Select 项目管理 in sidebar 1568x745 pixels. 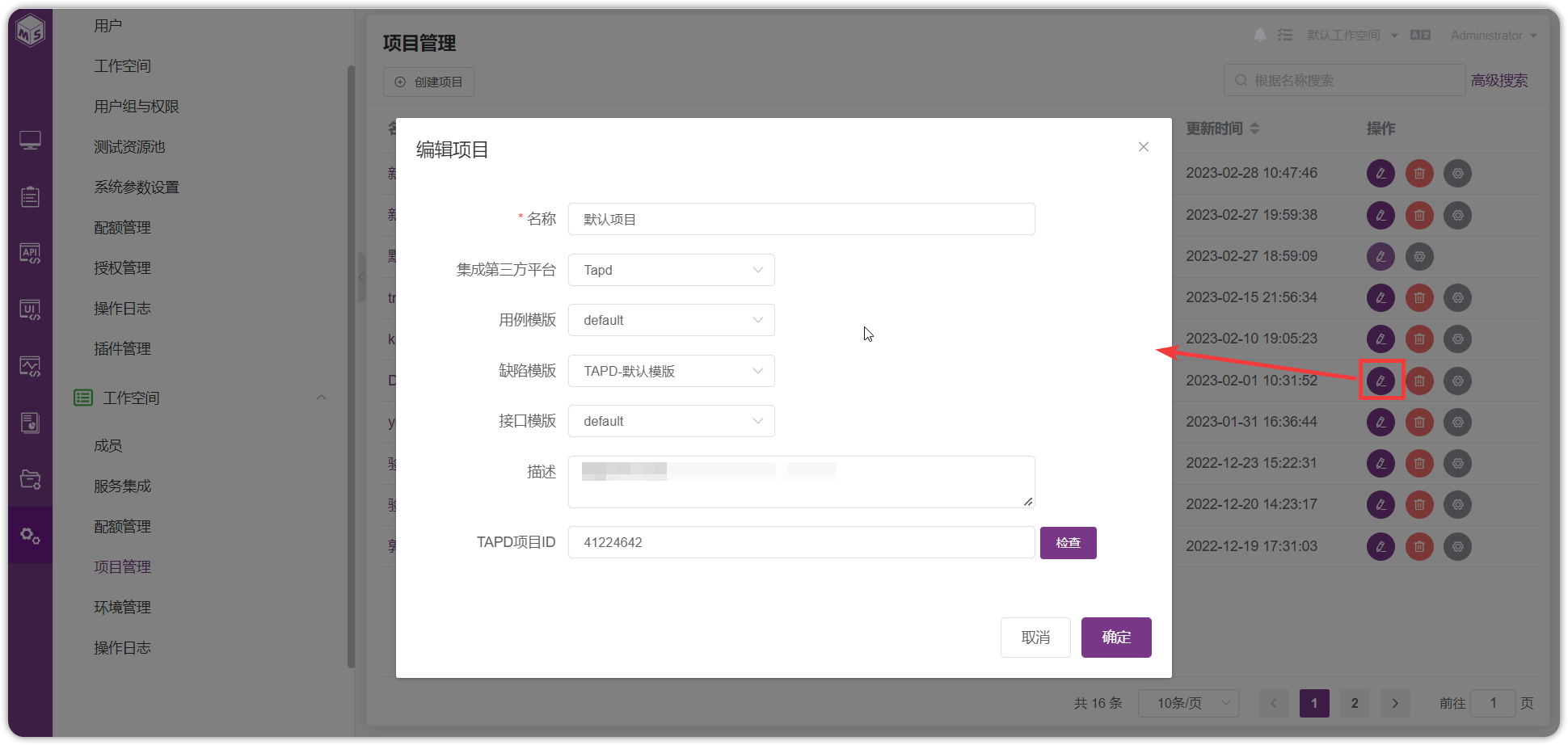click(123, 567)
